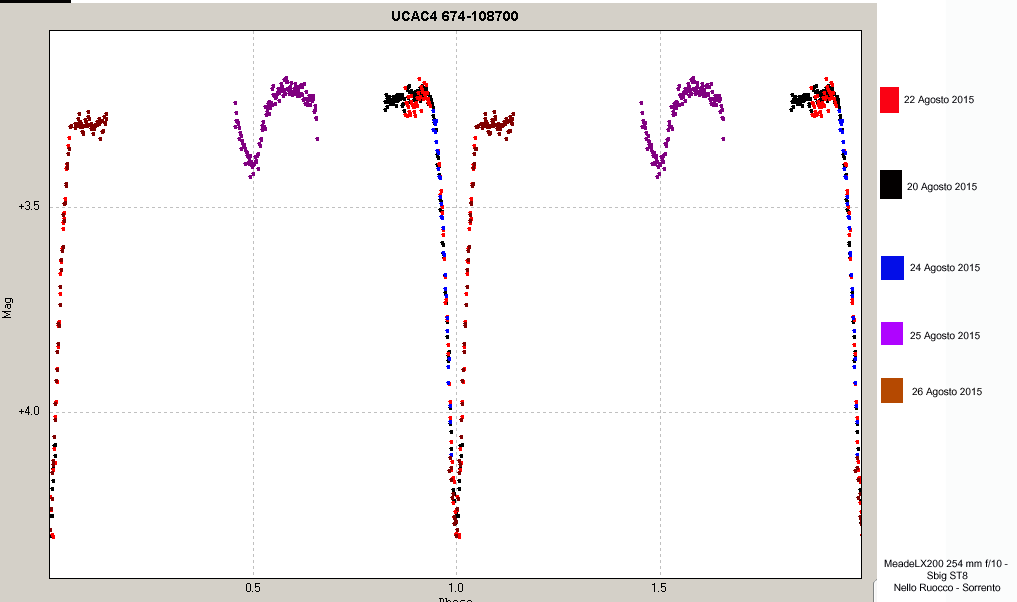Click the Sbig ST8 credit line
The height and width of the screenshot is (602, 1017).
coord(947,576)
